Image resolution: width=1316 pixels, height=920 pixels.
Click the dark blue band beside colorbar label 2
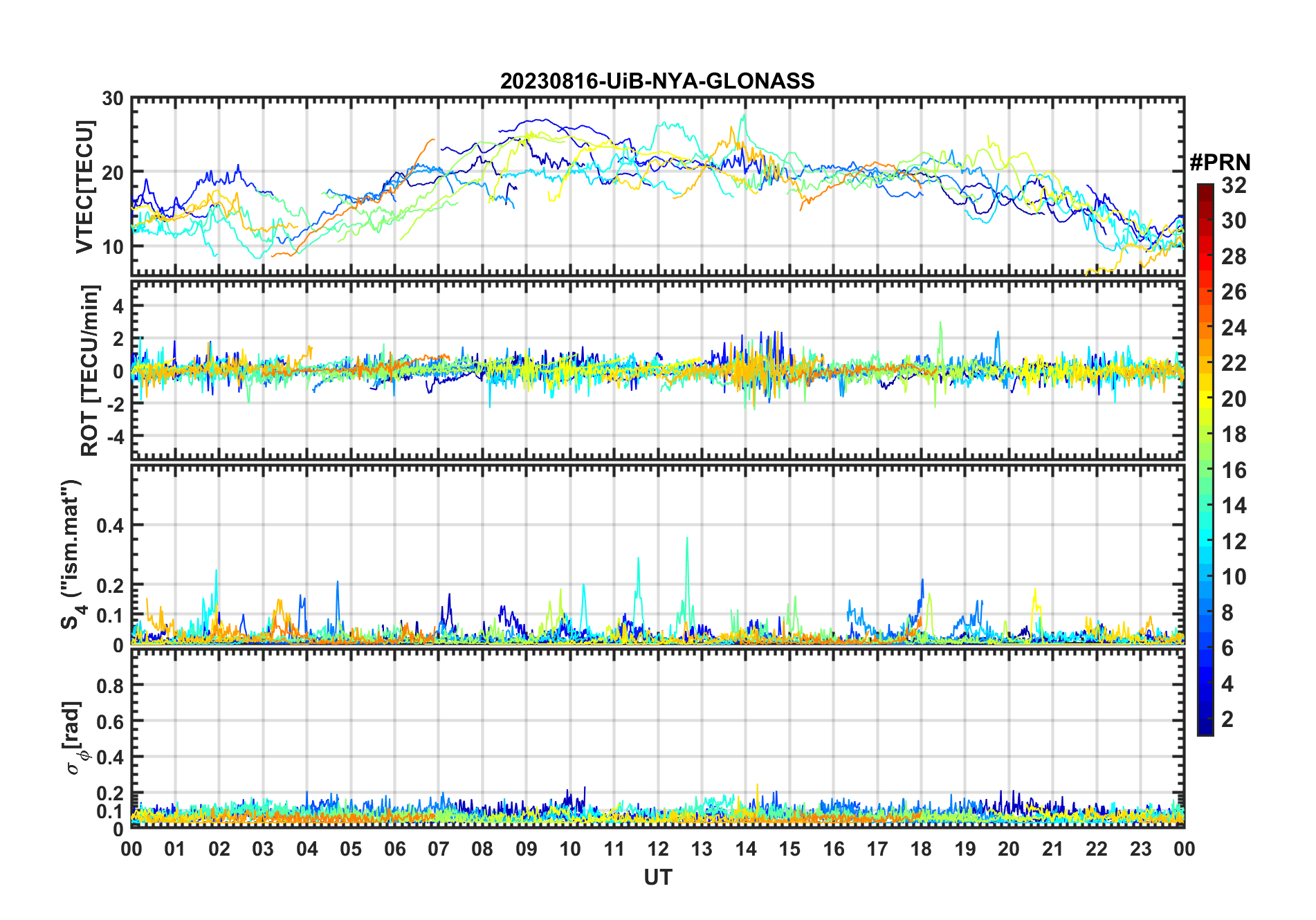coord(1205,719)
